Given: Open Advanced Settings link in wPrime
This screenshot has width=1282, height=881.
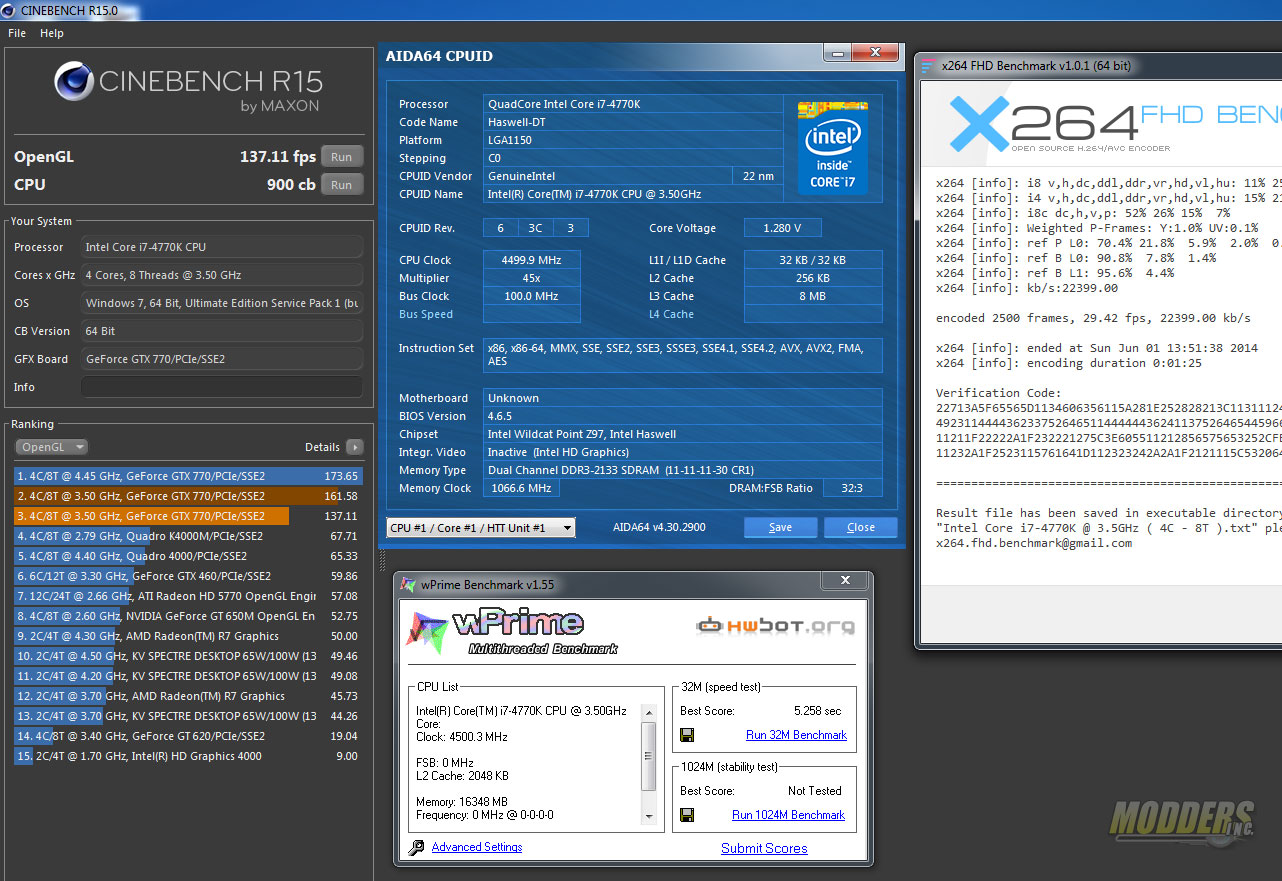Looking at the screenshot, I should 477,847.
